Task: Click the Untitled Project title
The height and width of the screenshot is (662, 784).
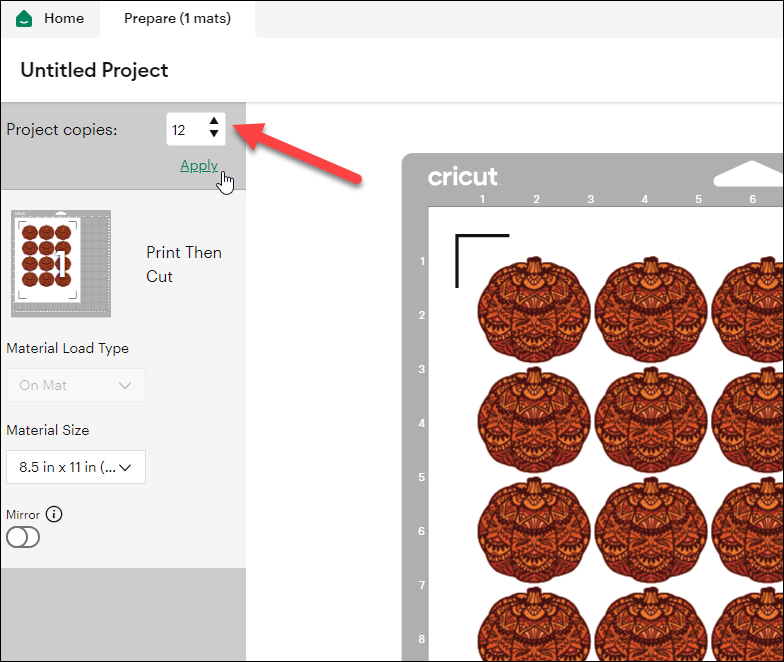Action: [x=94, y=70]
